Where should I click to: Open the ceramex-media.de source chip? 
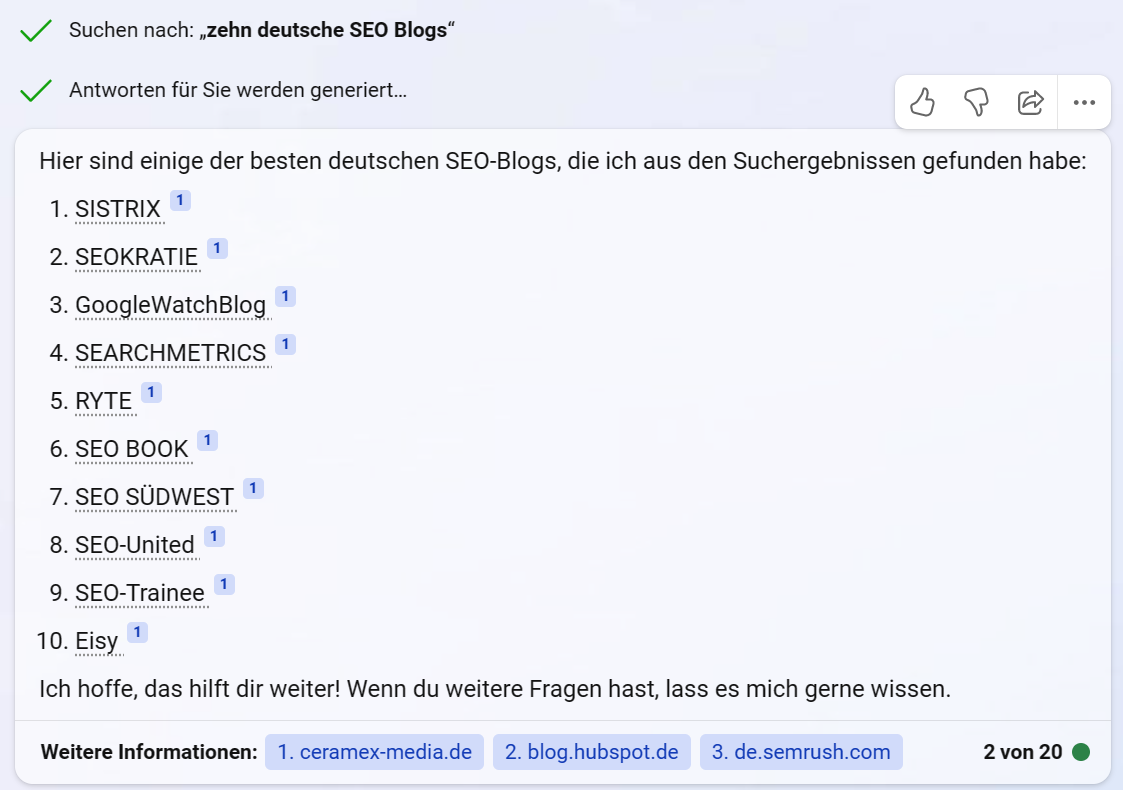(374, 751)
